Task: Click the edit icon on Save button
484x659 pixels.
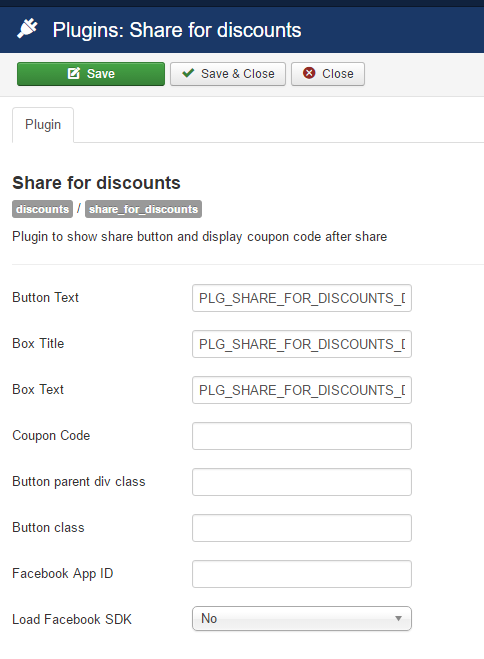Action: pos(74,74)
